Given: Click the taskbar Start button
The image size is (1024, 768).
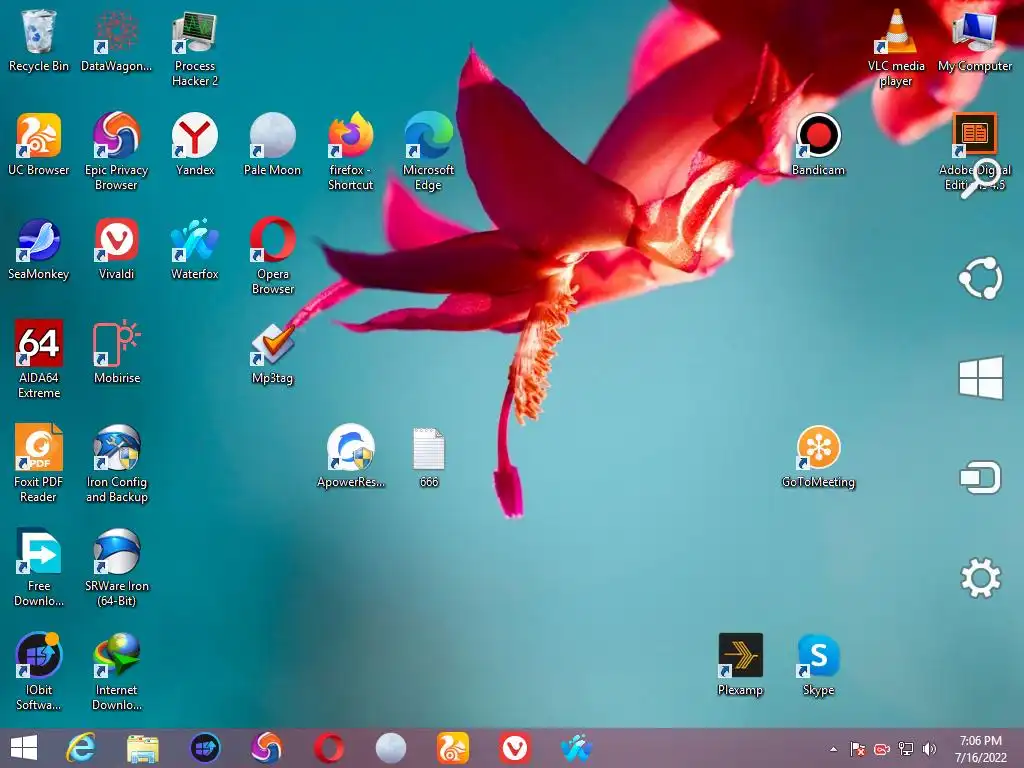Looking at the screenshot, I should 24,748.
